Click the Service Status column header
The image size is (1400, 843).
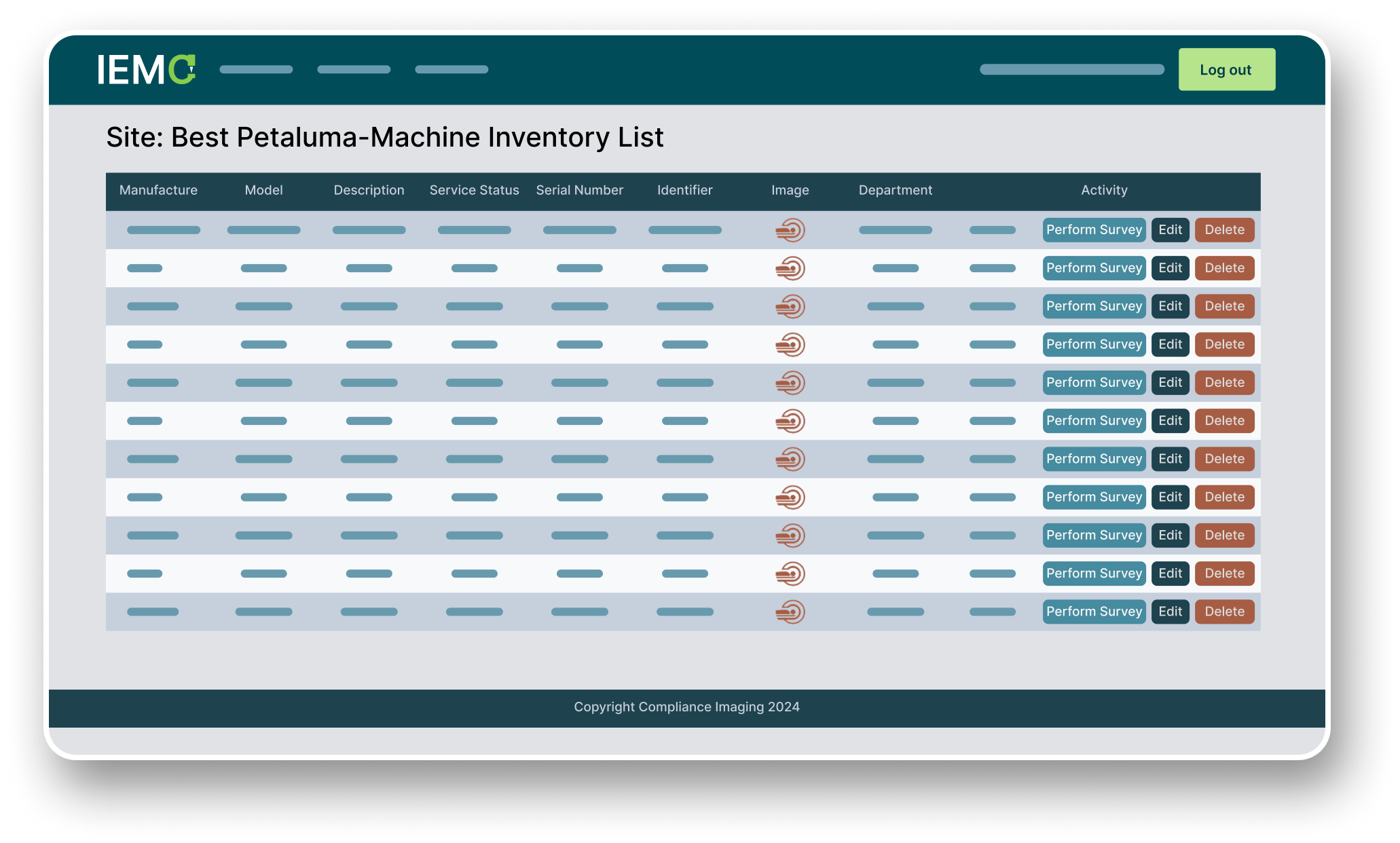click(474, 191)
